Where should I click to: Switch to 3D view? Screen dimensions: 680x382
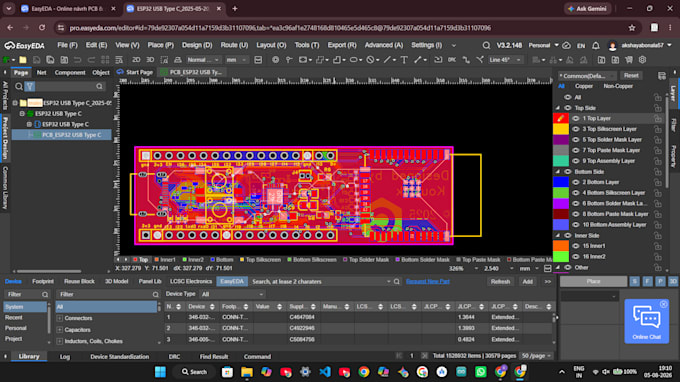(150, 60)
